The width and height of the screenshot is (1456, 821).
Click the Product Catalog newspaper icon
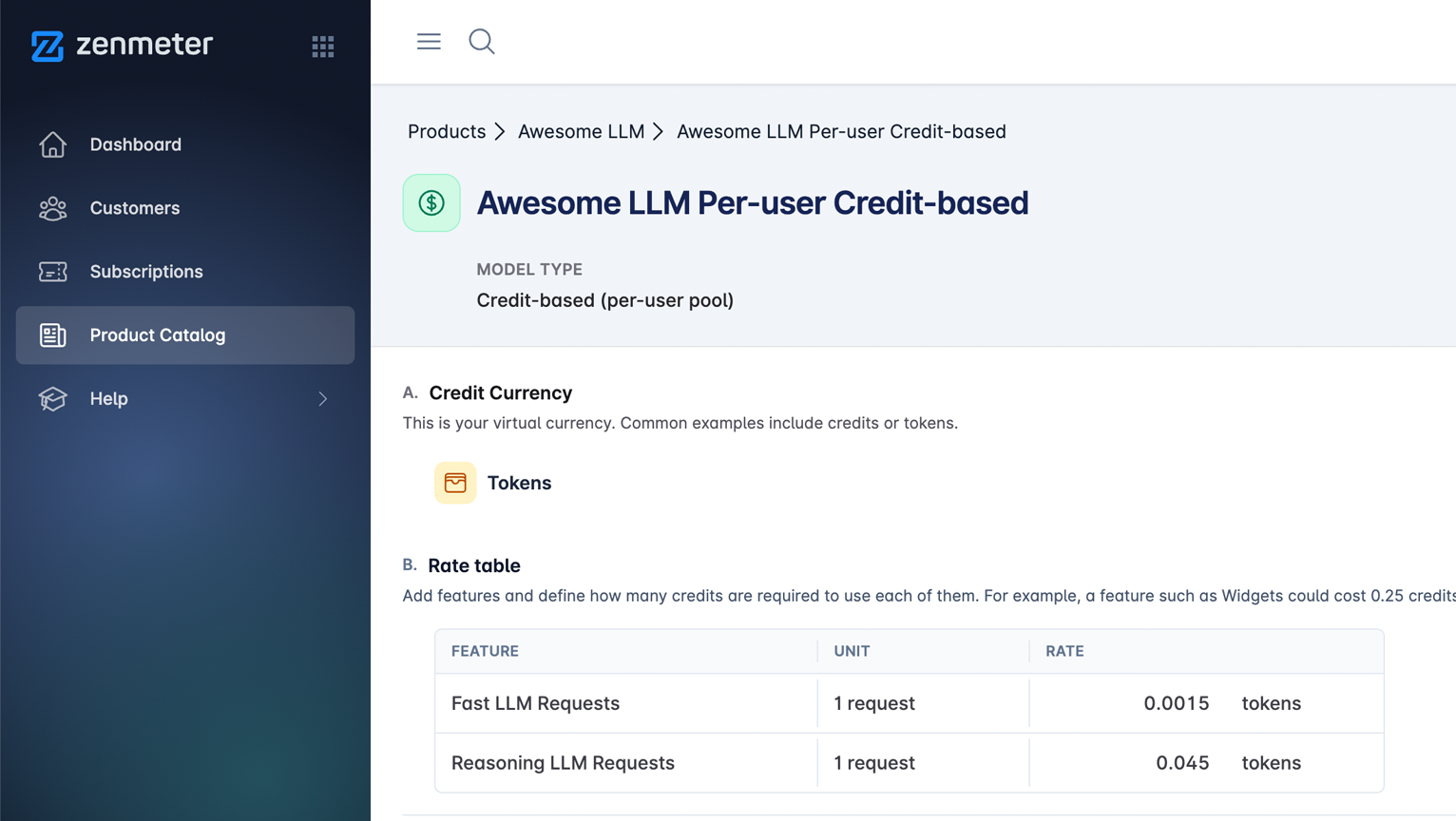point(53,335)
